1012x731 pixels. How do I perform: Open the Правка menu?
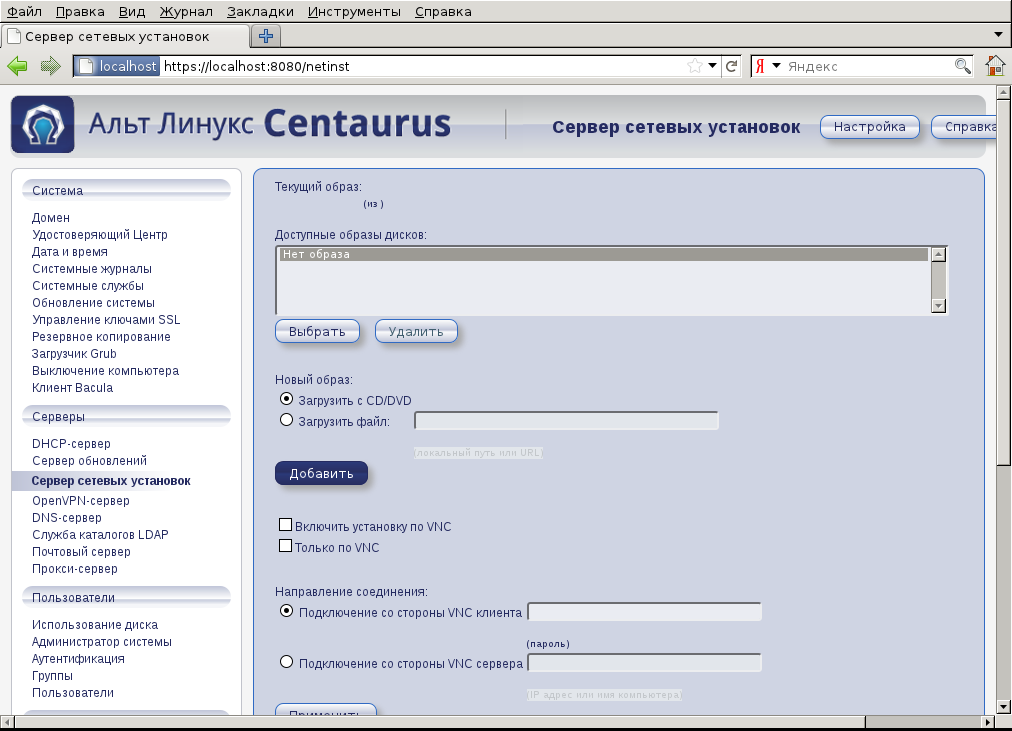click(80, 12)
